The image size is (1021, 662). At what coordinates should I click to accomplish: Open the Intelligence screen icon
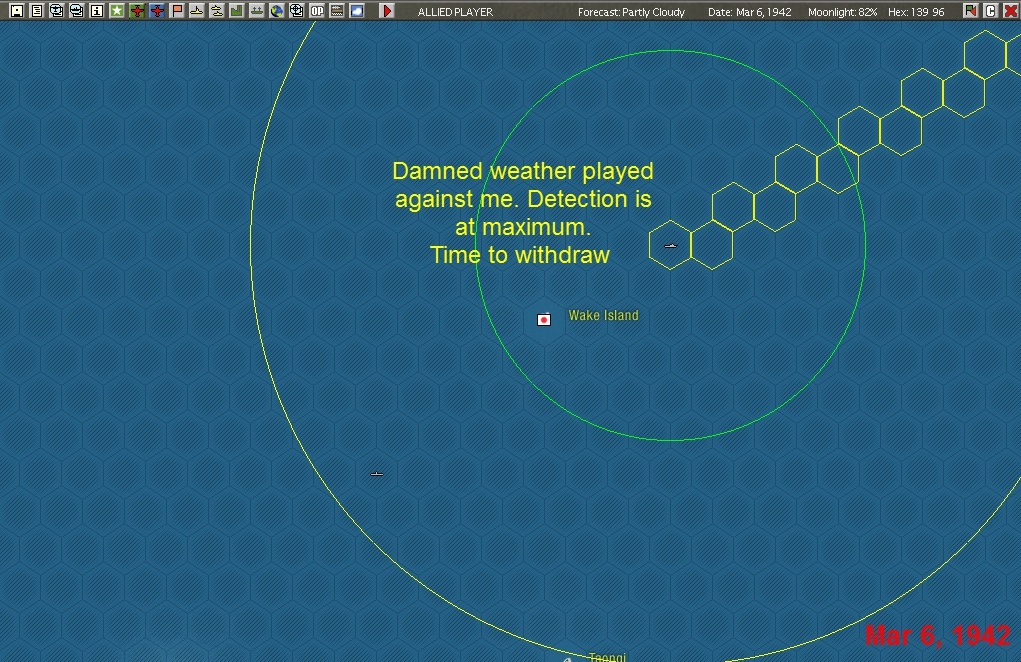coord(57,12)
